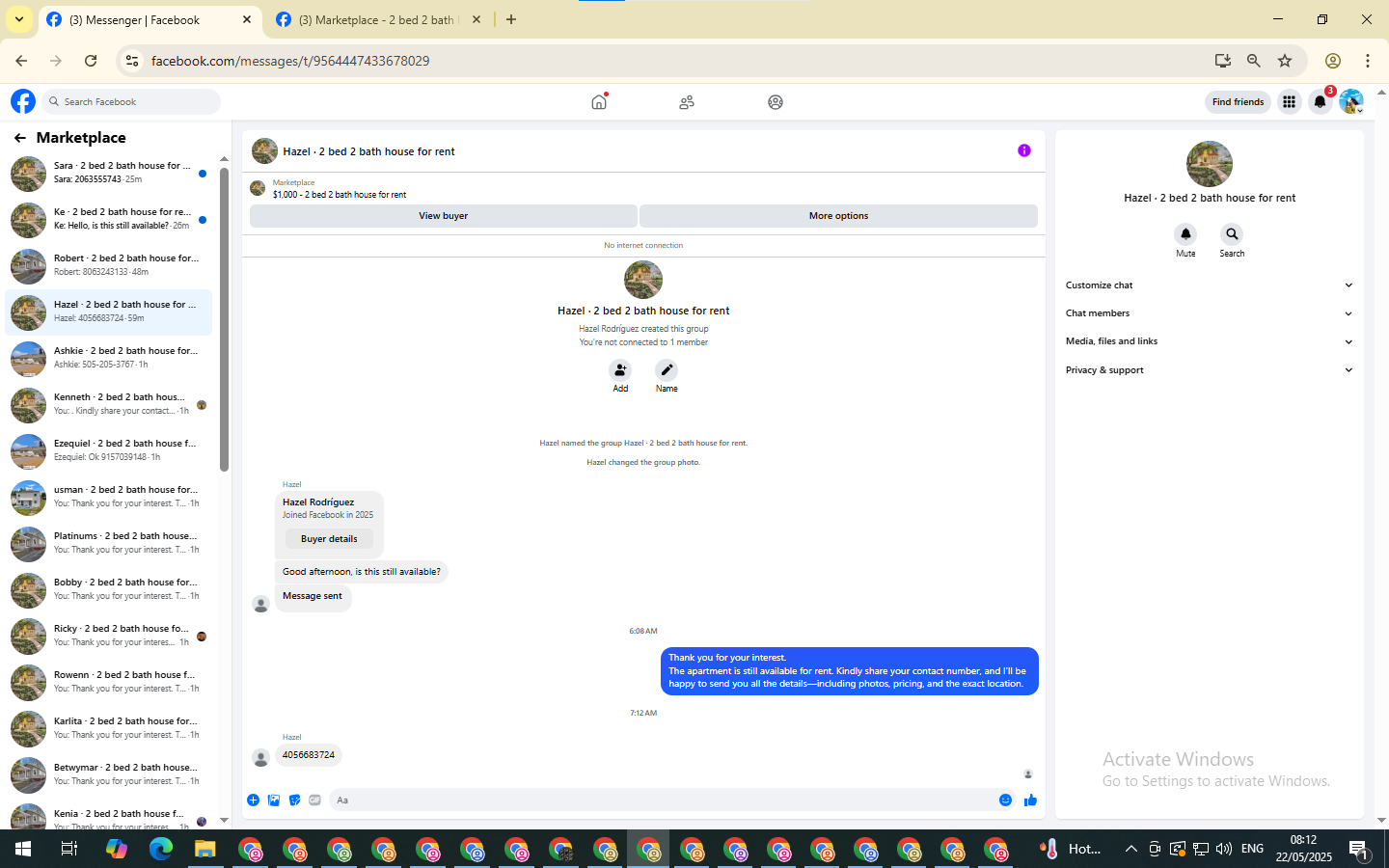Open the Windows Start menu
The image size is (1389, 868).
[x=23, y=849]
